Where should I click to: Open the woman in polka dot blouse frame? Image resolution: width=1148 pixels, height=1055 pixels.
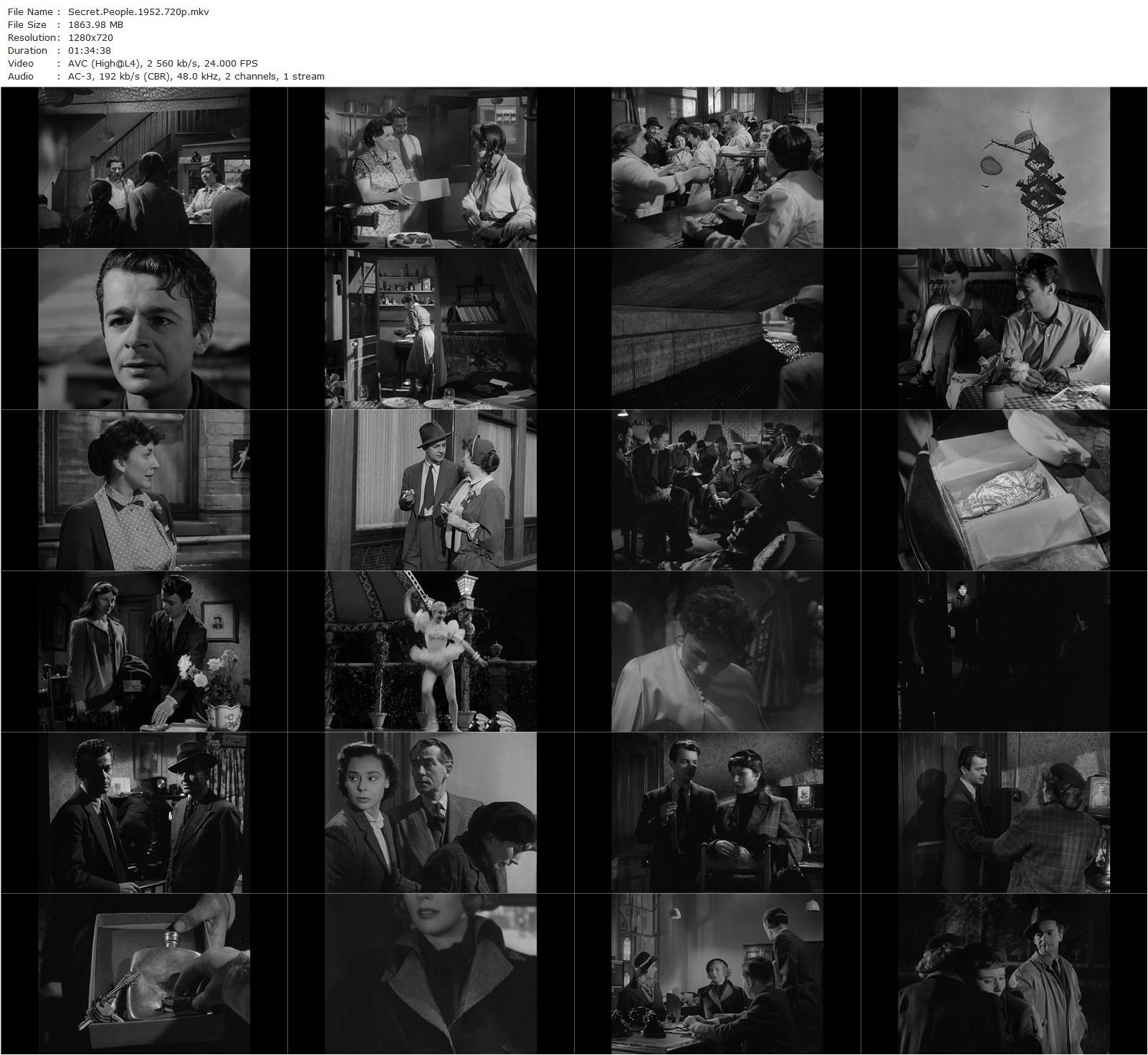pos(143,490)
